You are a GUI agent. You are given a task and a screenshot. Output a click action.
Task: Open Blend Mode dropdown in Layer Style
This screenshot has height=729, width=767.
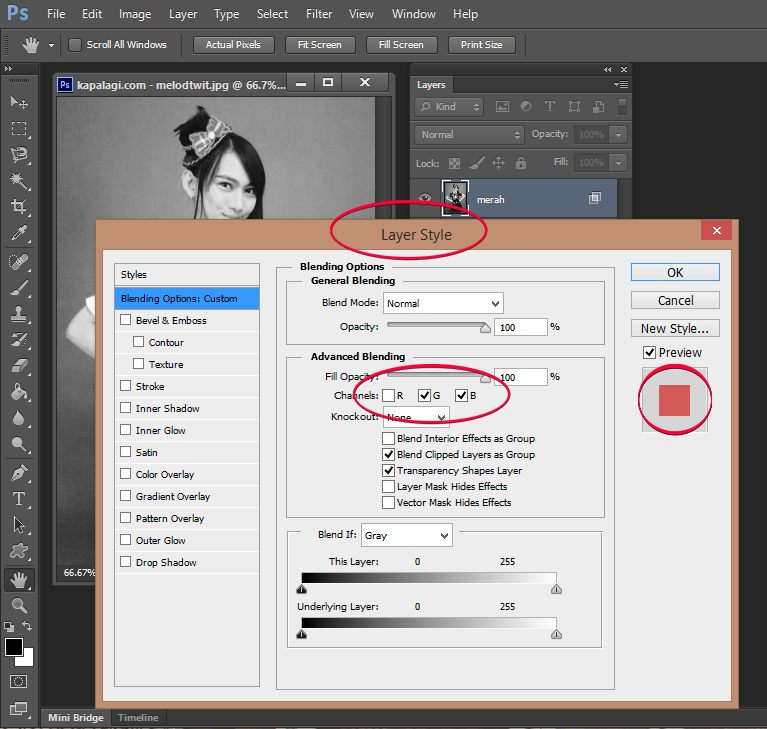pos(443,303)
